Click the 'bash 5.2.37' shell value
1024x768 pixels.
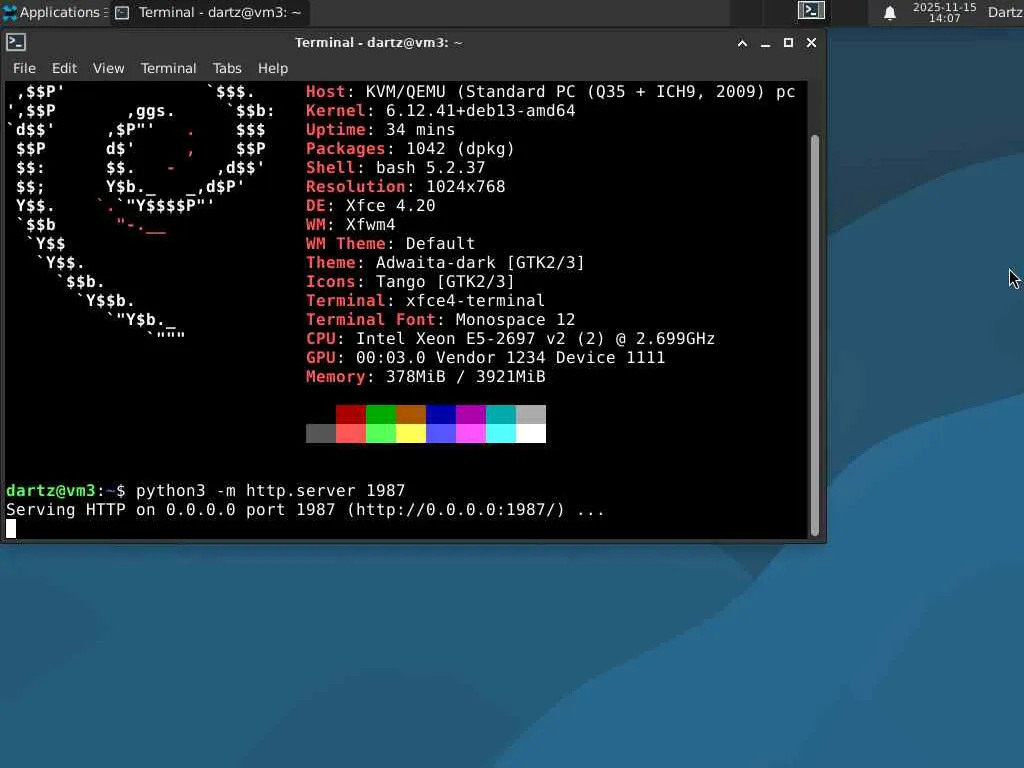pyautogui.click(x=430, y=167)
